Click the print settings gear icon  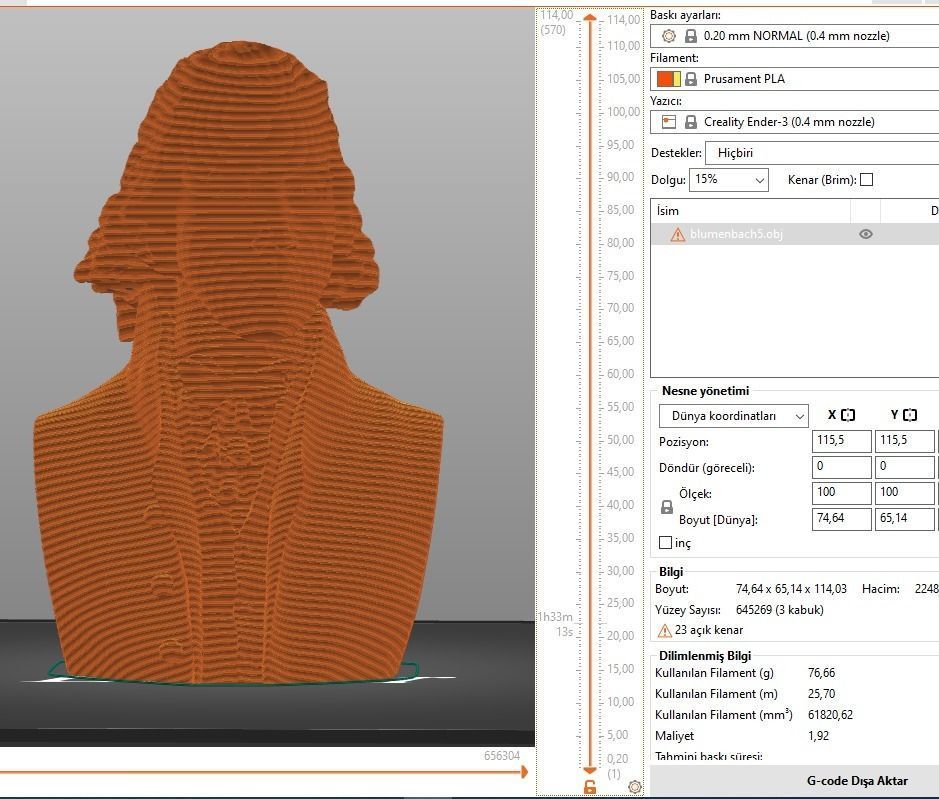[668, 36]
